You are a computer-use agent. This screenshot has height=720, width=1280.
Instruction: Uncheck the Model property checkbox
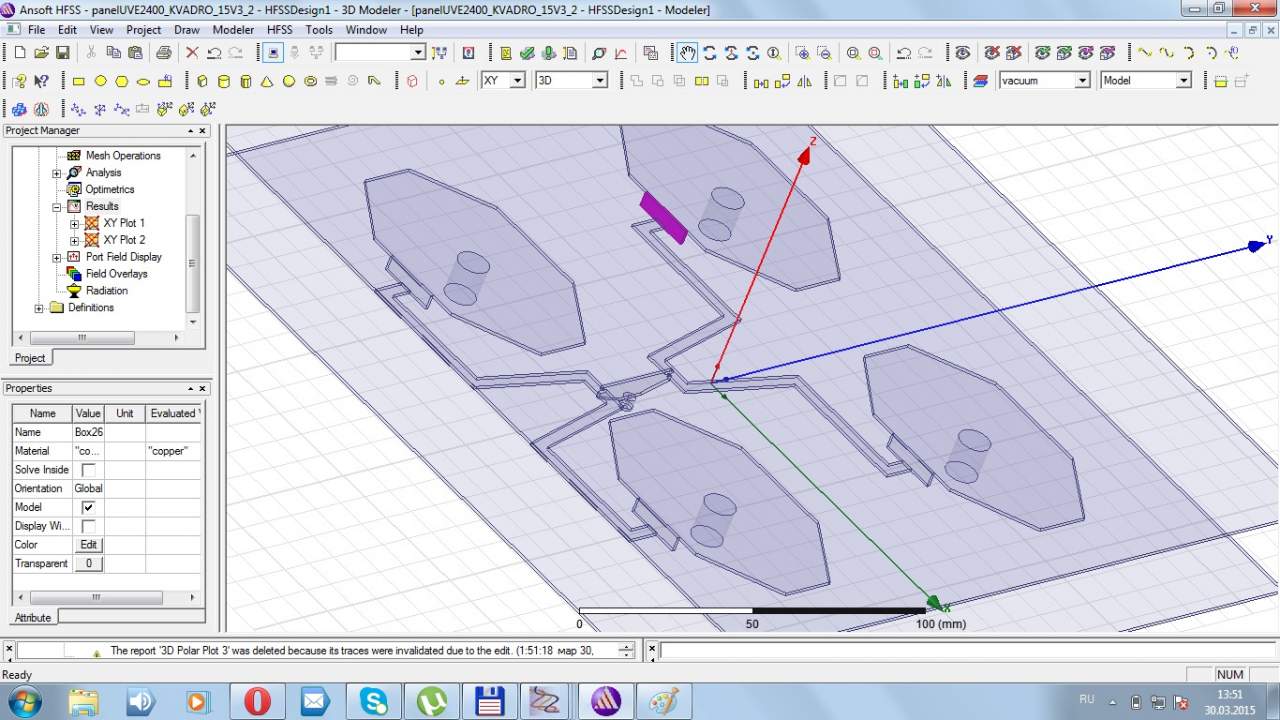(88, 507)
